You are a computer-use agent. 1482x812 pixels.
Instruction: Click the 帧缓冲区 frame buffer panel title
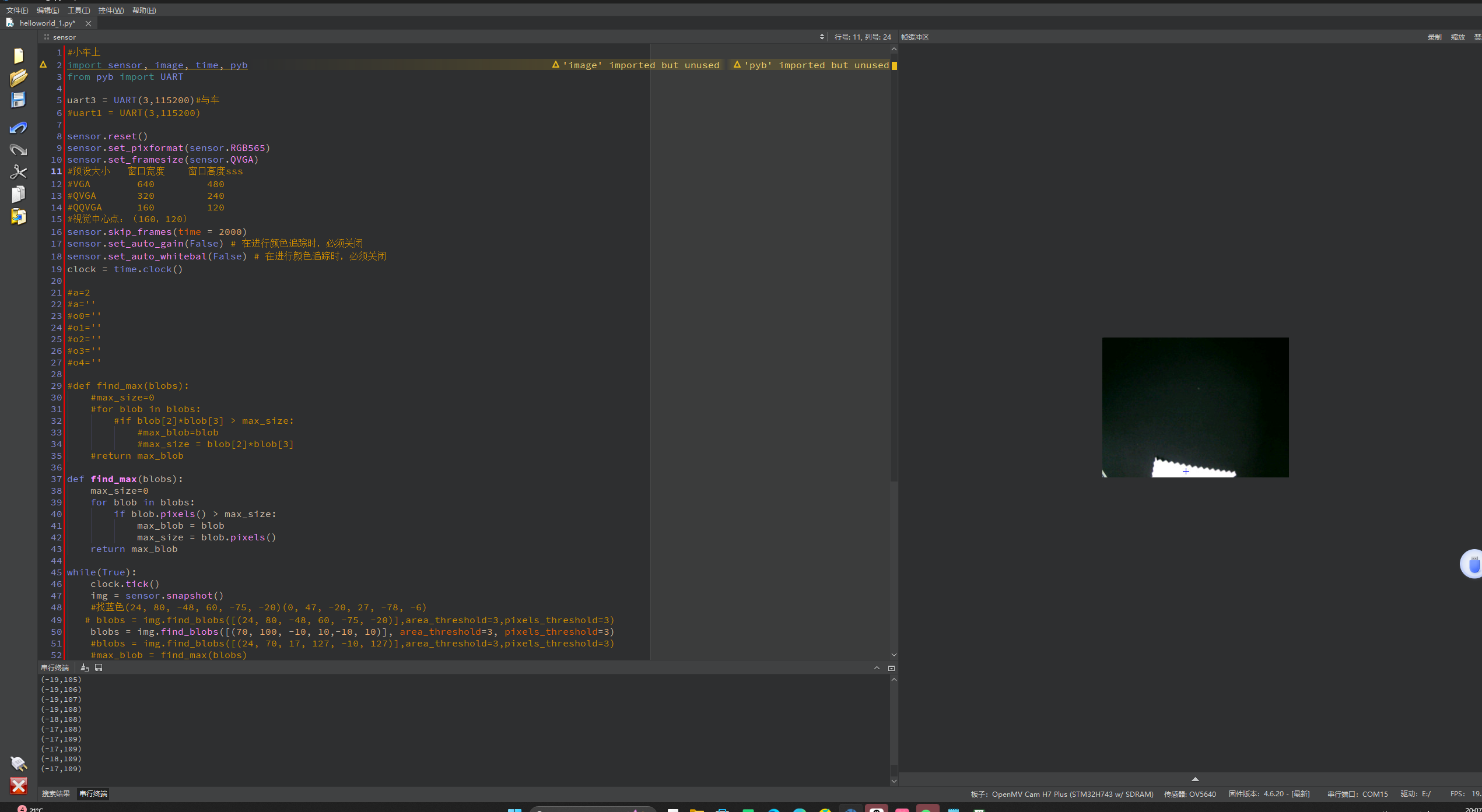(915, 37)
